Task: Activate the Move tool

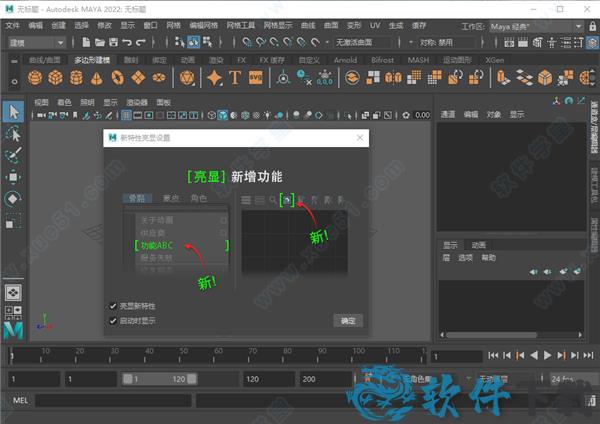Action: coord(13,177)
